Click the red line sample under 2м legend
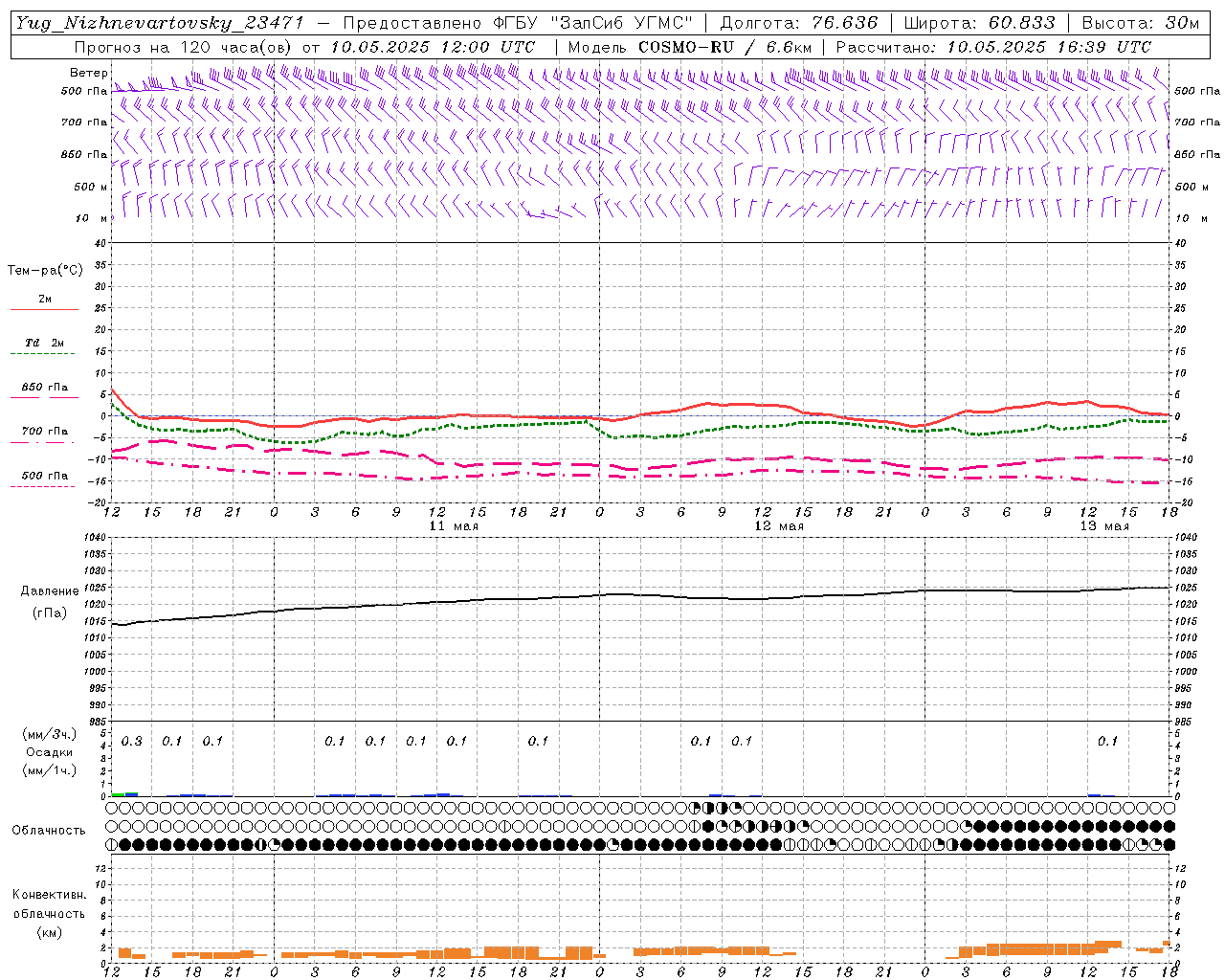Image resolution: width=1225 pixels, height=980 pixels. [x=44, y=310]
